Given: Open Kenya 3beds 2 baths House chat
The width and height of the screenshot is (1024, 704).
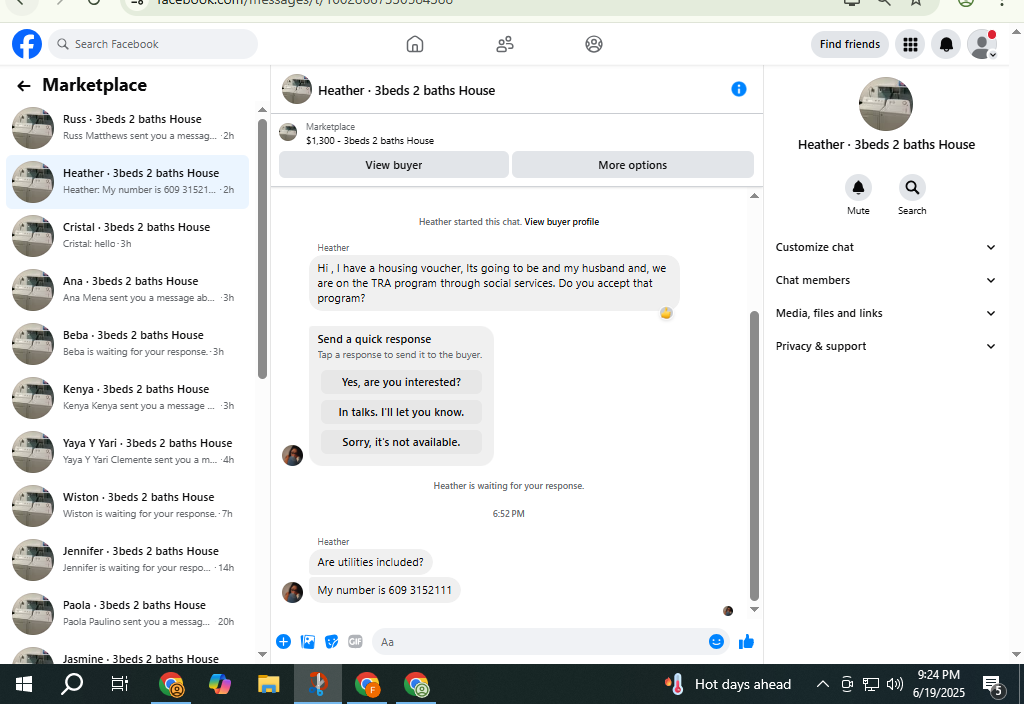Looking at the screenshot, I should pyautogui.click(x=127, y=398).
